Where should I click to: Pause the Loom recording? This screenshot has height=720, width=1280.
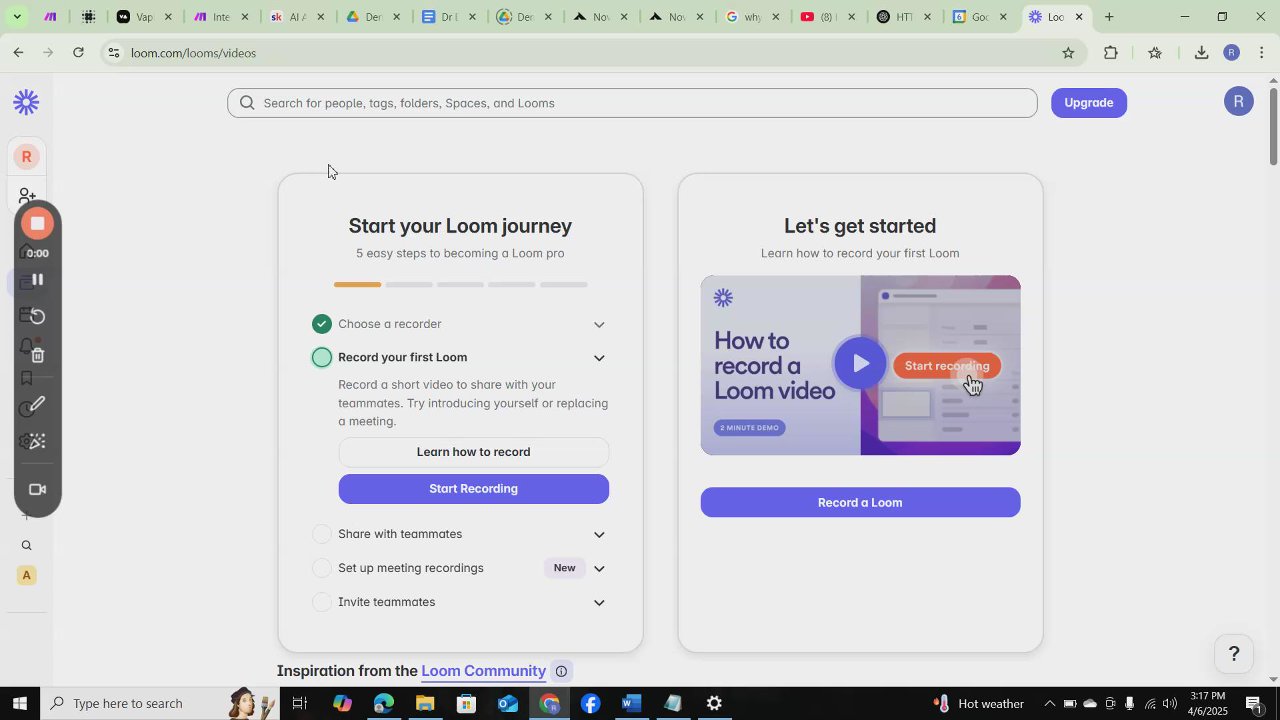37,279
